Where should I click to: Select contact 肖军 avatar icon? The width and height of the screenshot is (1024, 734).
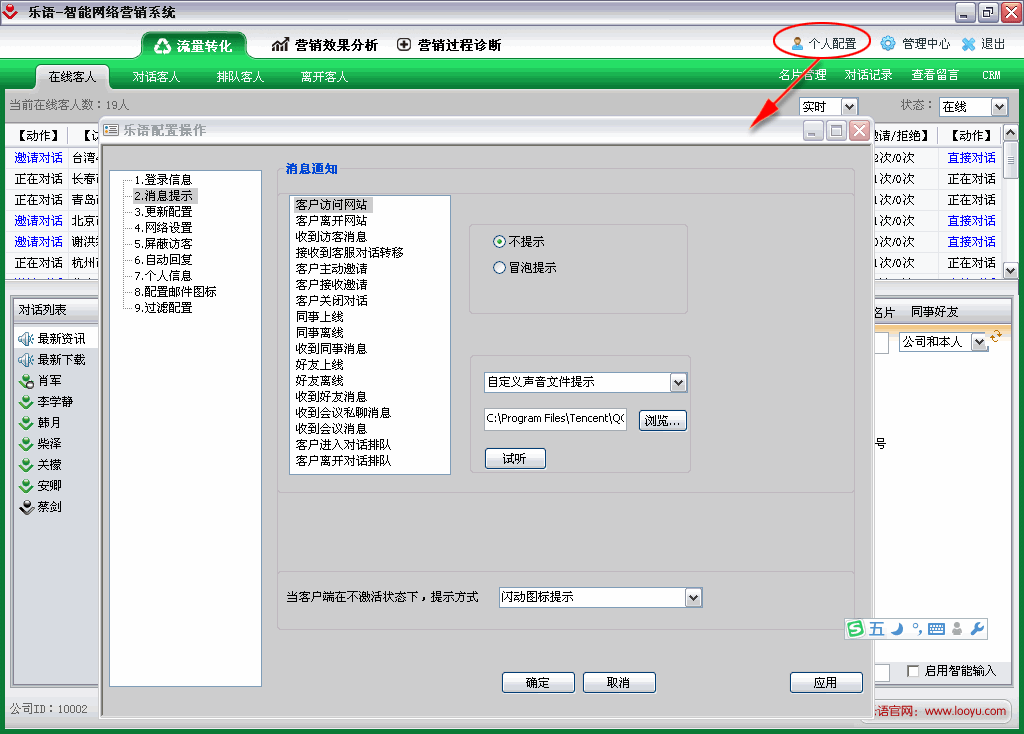click(26, 381)
